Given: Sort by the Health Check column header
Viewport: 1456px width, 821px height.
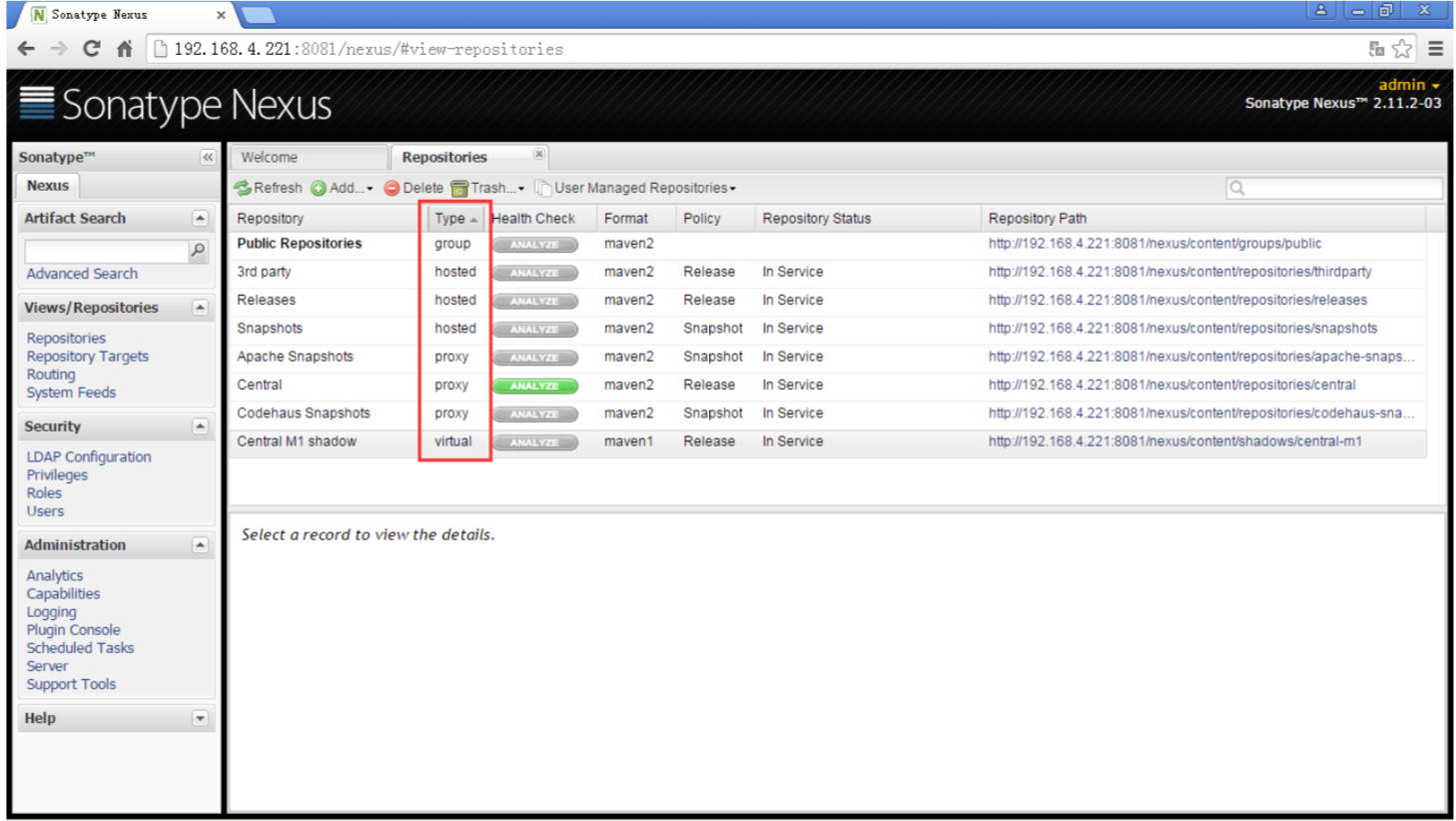Looking at the screenshot, I should click(540, 219).
